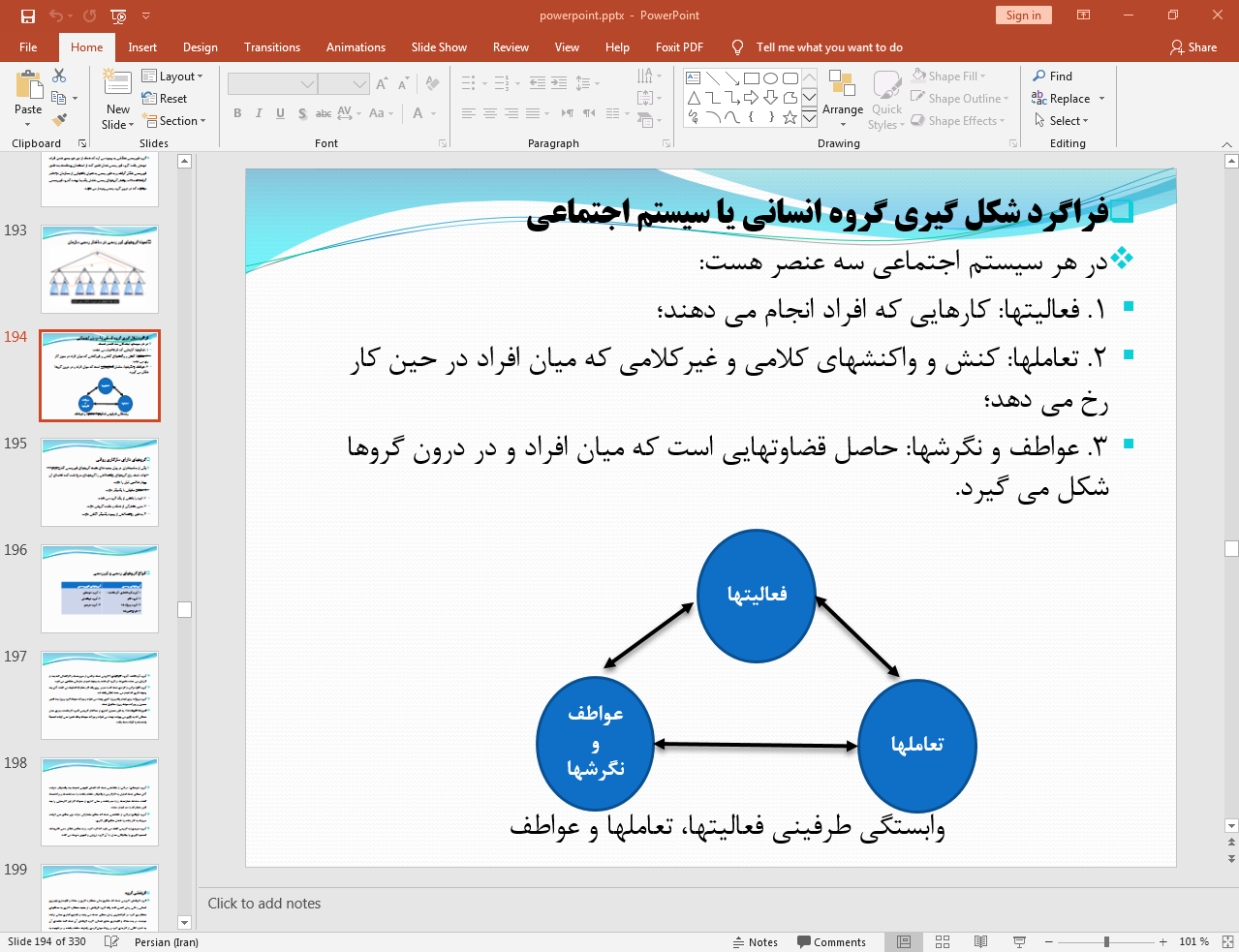This screenshot has width=1239, height=952.
Task: Click zoom out minus button
Action: tap(1048, 941)
